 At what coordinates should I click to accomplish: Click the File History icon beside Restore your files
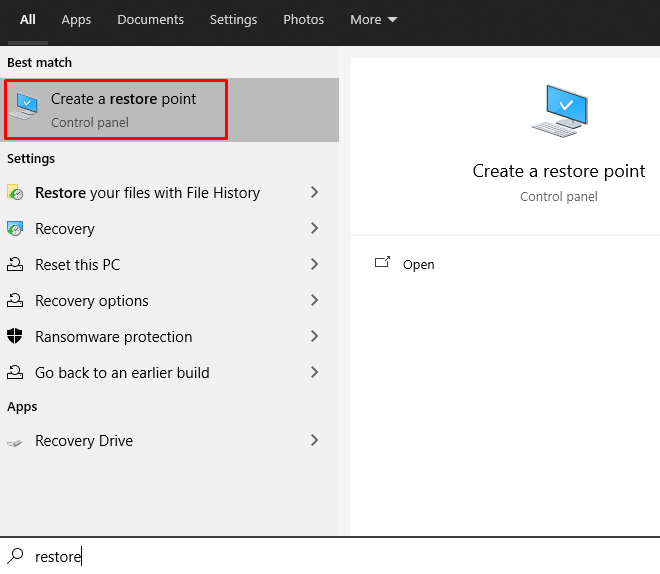[15, 193]
